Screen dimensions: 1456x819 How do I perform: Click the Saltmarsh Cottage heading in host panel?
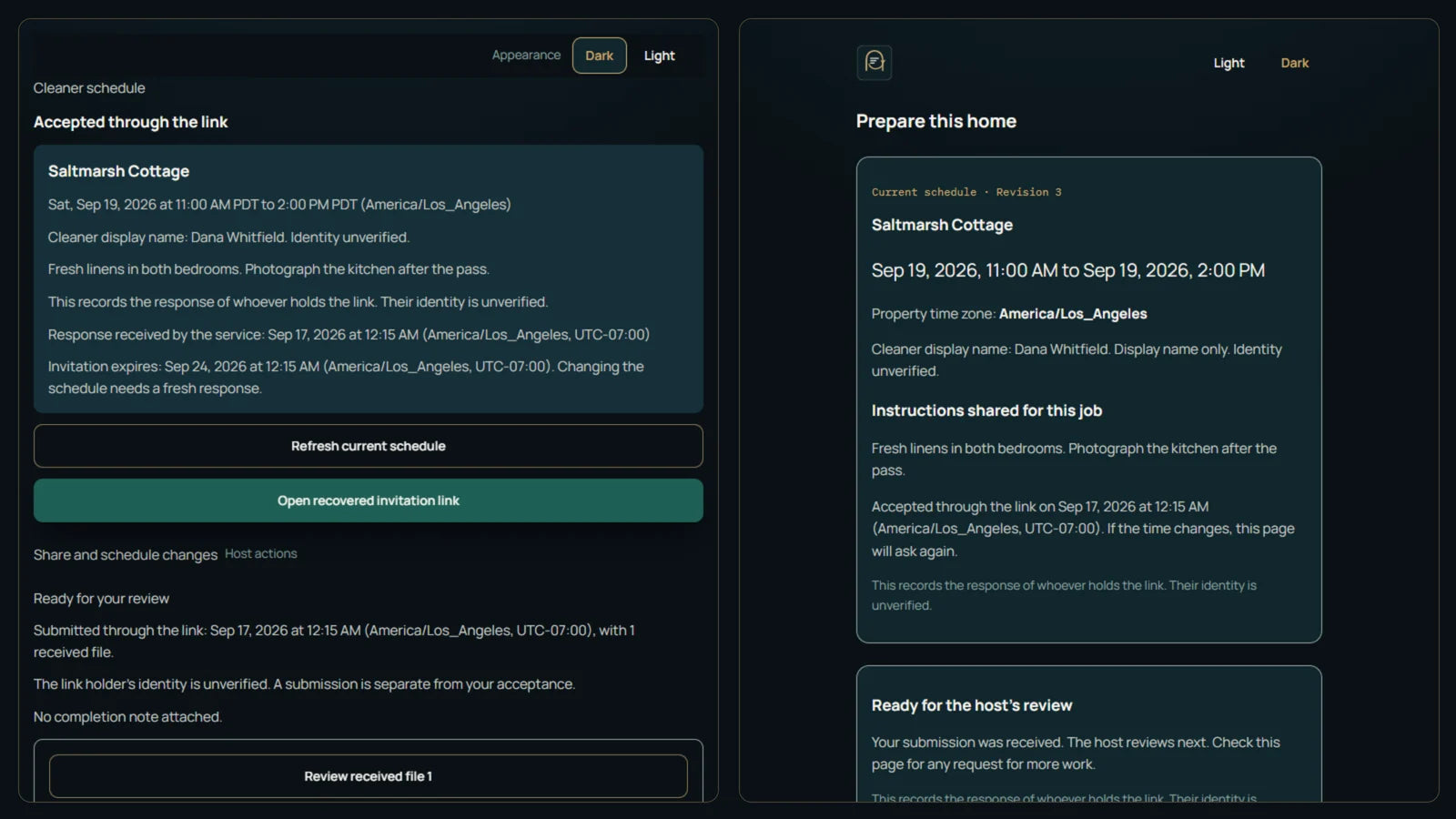118,171
